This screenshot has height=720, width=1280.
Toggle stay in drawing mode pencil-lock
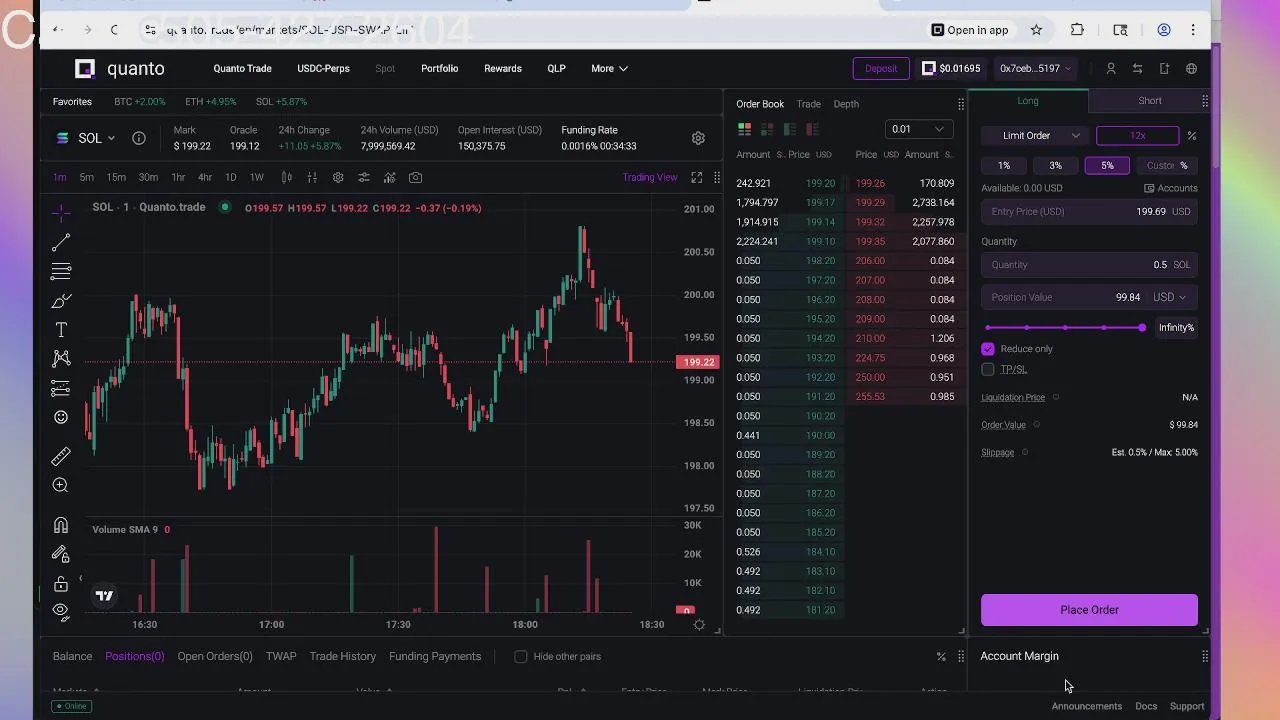pos(61,554)
